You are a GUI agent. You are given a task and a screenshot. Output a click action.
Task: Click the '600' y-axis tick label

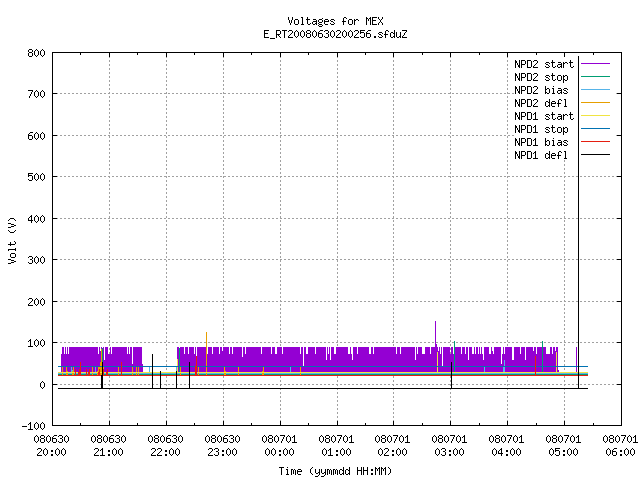(36, 136)
